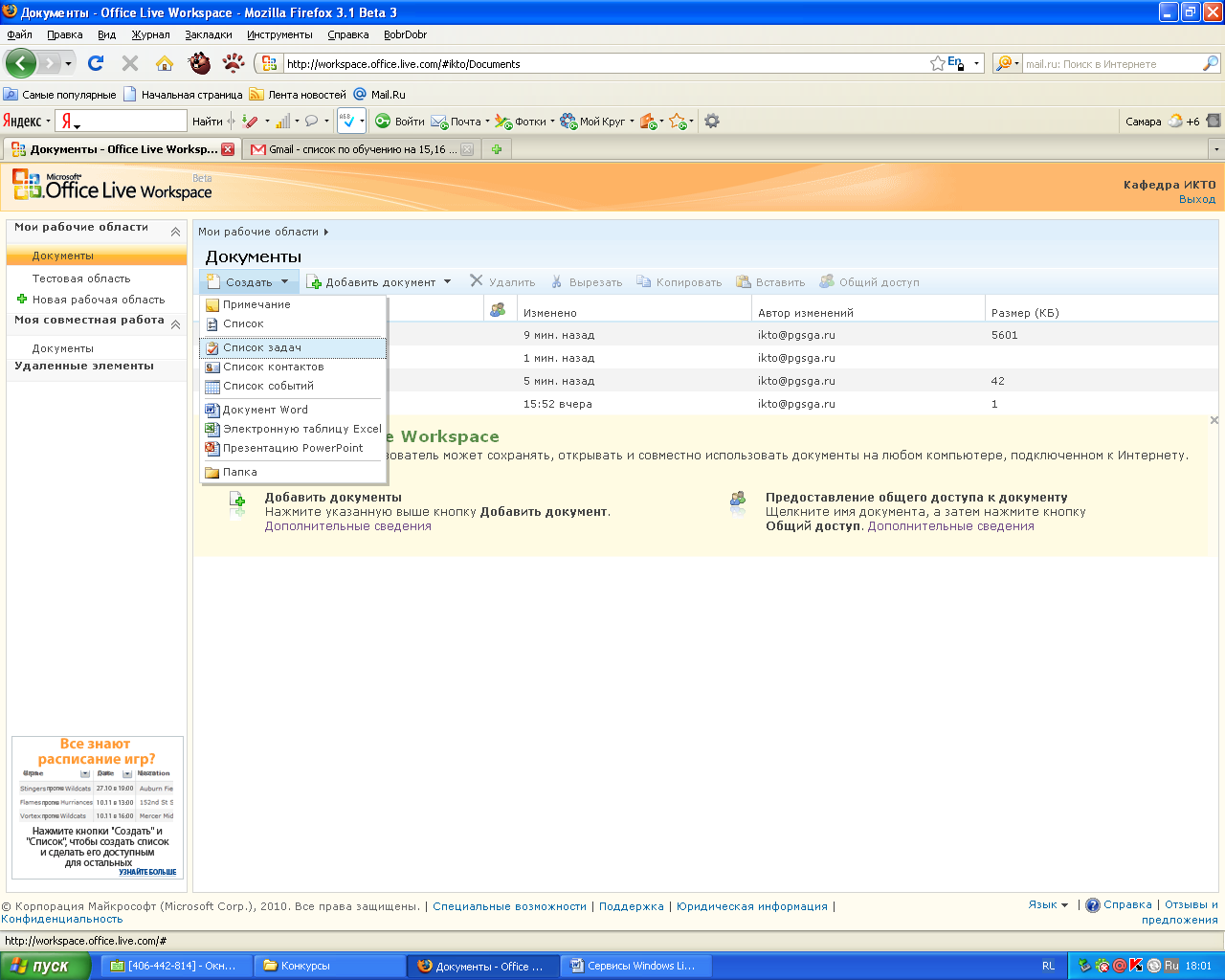Choose Список событий in the menu

click(x=293, y=386)
